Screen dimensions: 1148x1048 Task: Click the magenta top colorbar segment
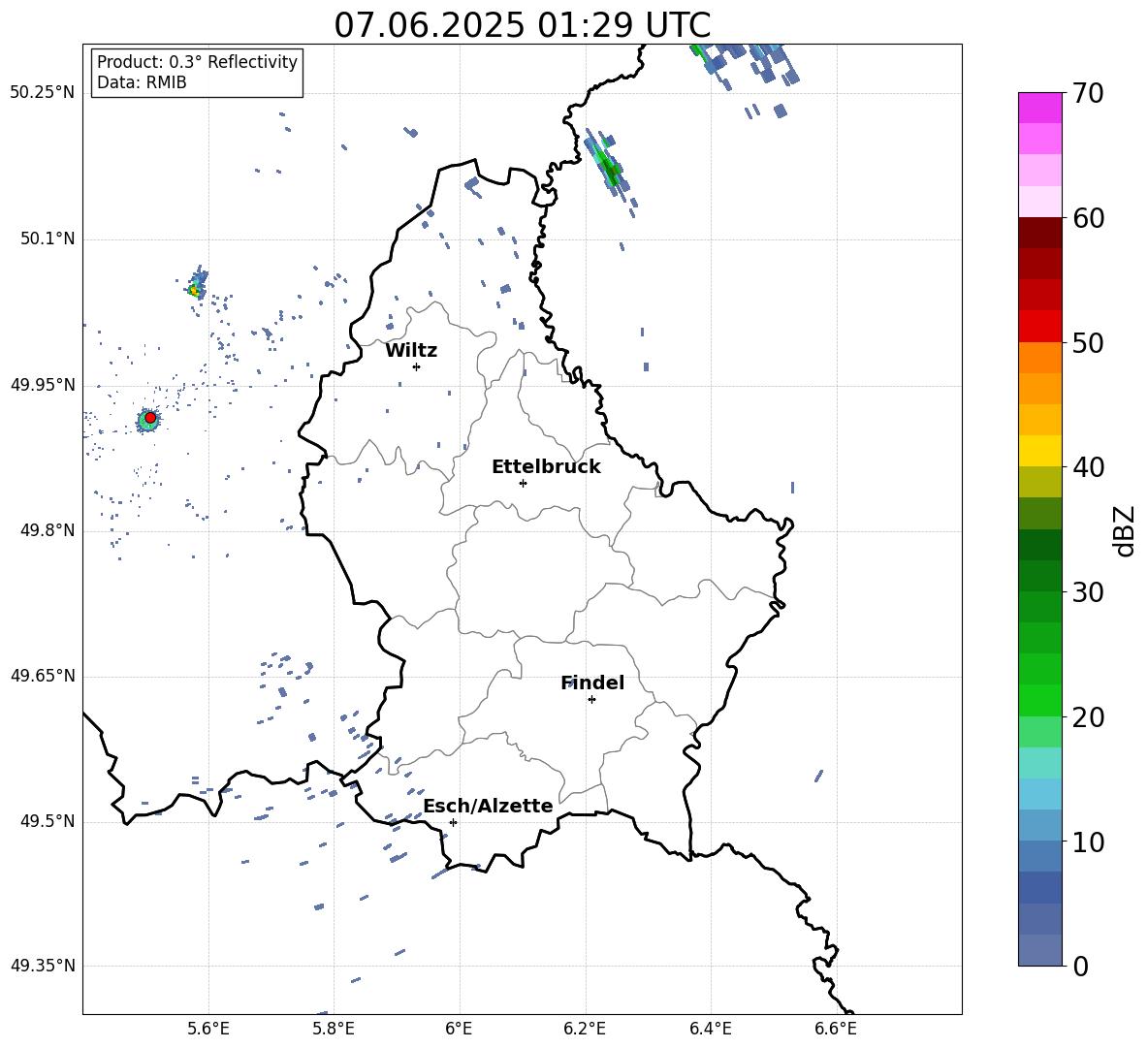(1039, 108)
